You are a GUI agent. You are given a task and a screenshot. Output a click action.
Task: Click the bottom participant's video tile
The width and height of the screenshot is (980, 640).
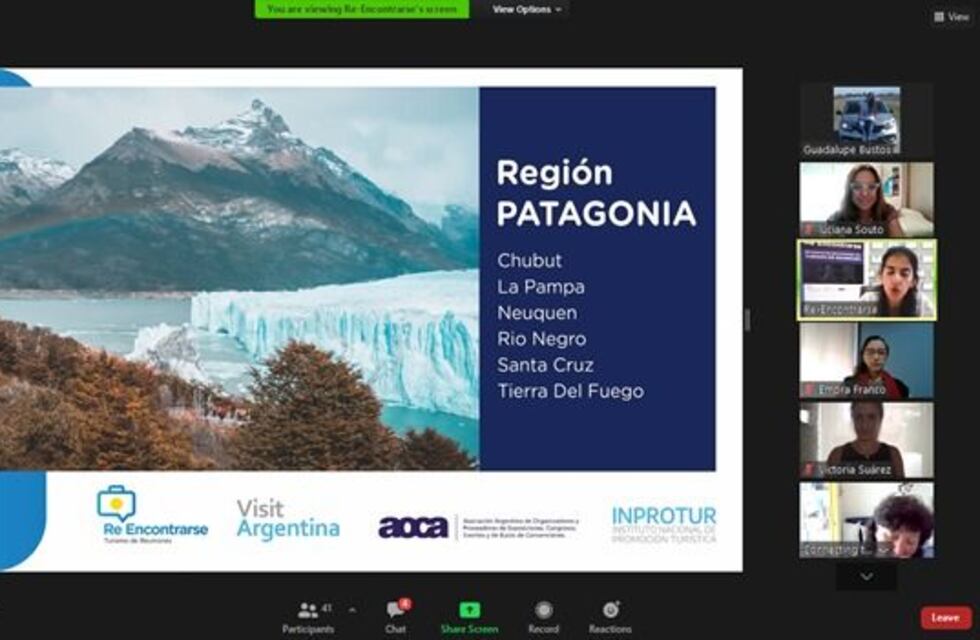[866, 520]
